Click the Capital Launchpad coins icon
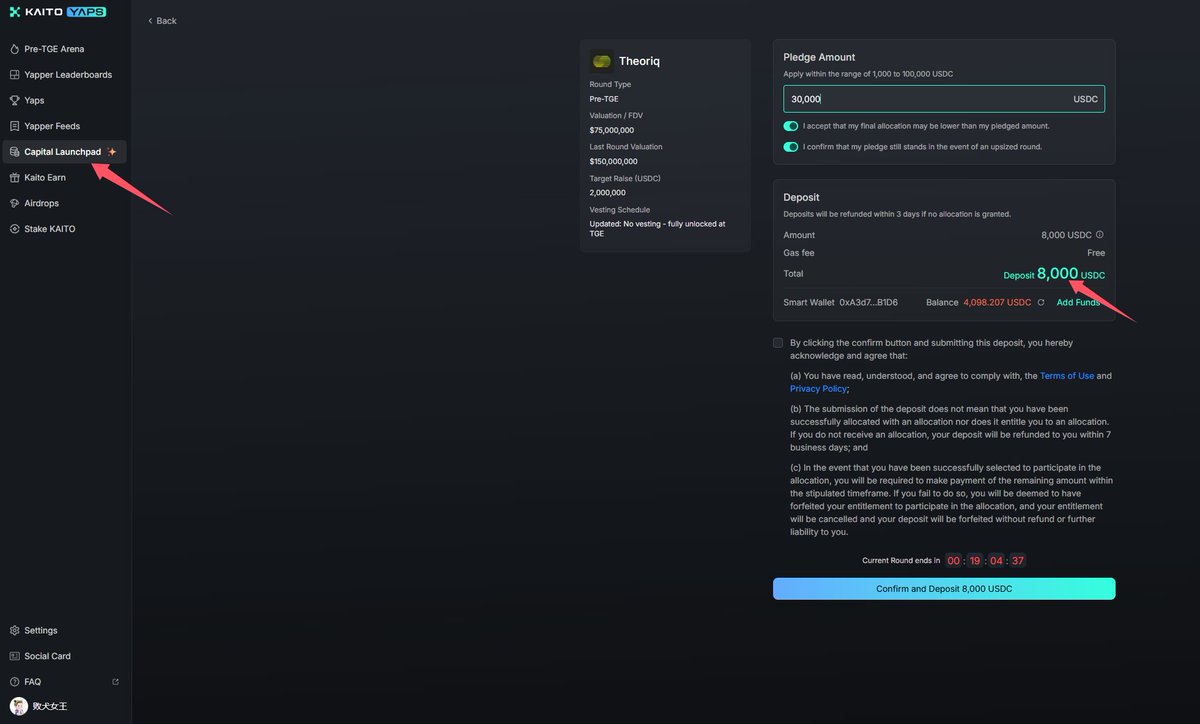Screen dimensions: 1200x724 tap(14, 152)
